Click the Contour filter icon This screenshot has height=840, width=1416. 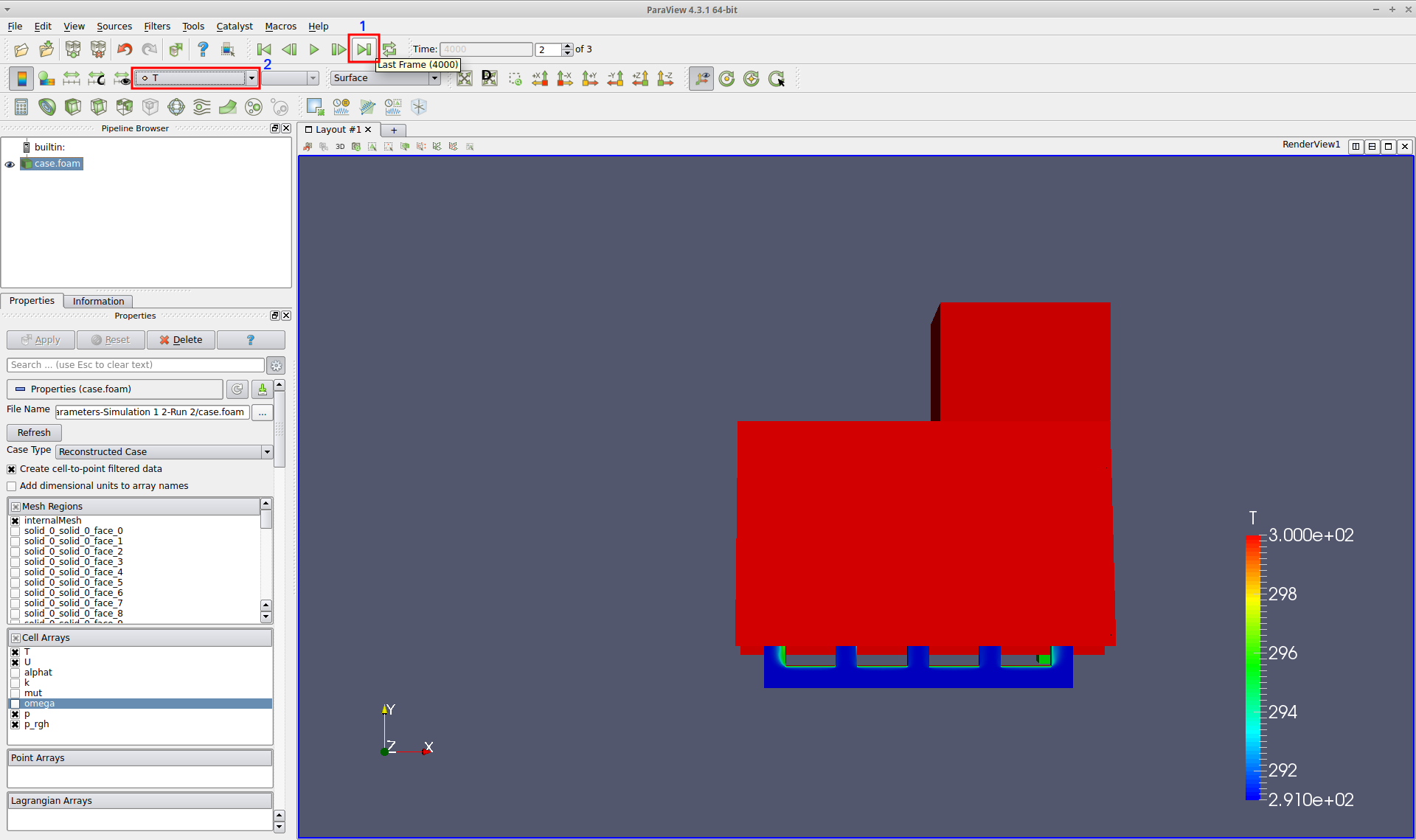pos(47,107)
